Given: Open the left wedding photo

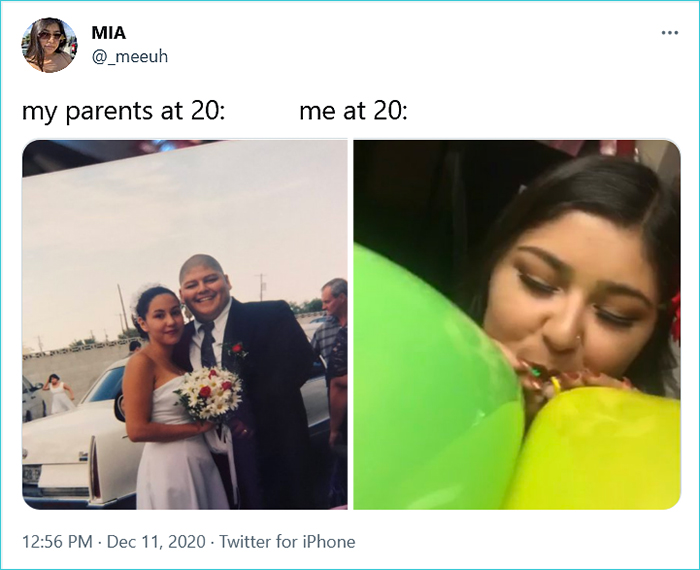Looking at the screenshot, I should point(185,325).
